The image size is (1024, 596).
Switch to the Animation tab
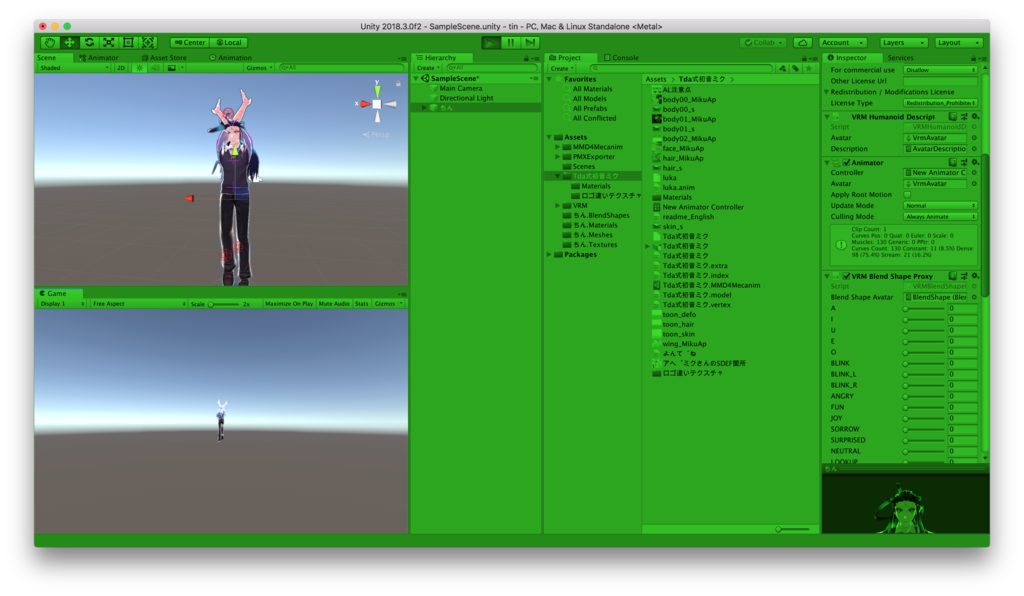click(x=231, y=57)
